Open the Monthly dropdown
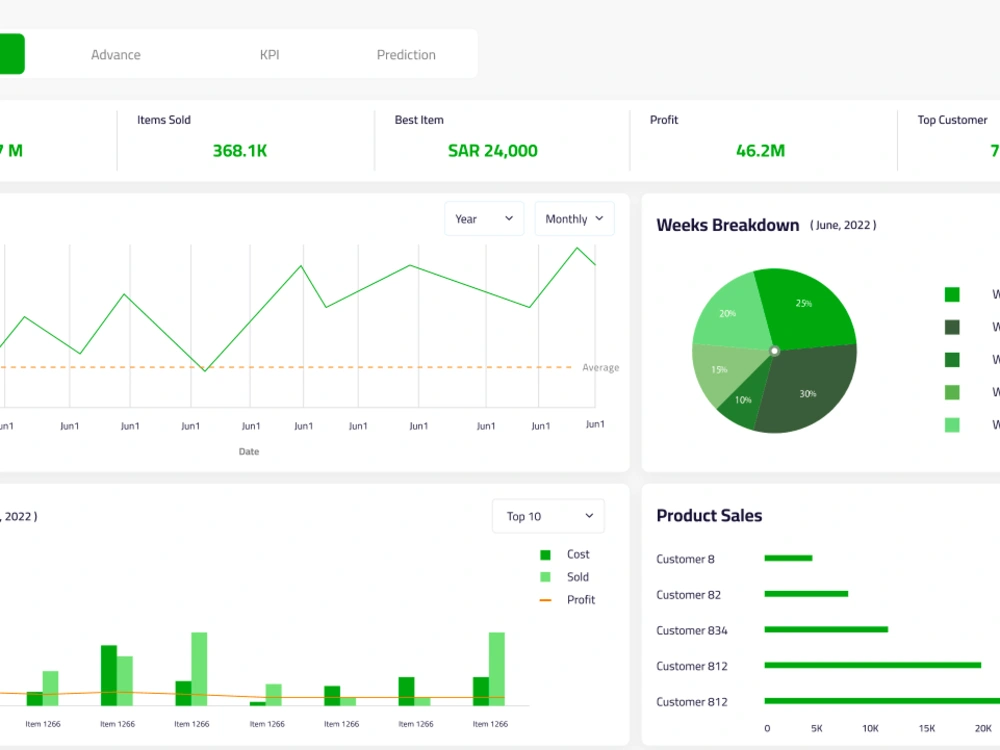 pos(574,218)
